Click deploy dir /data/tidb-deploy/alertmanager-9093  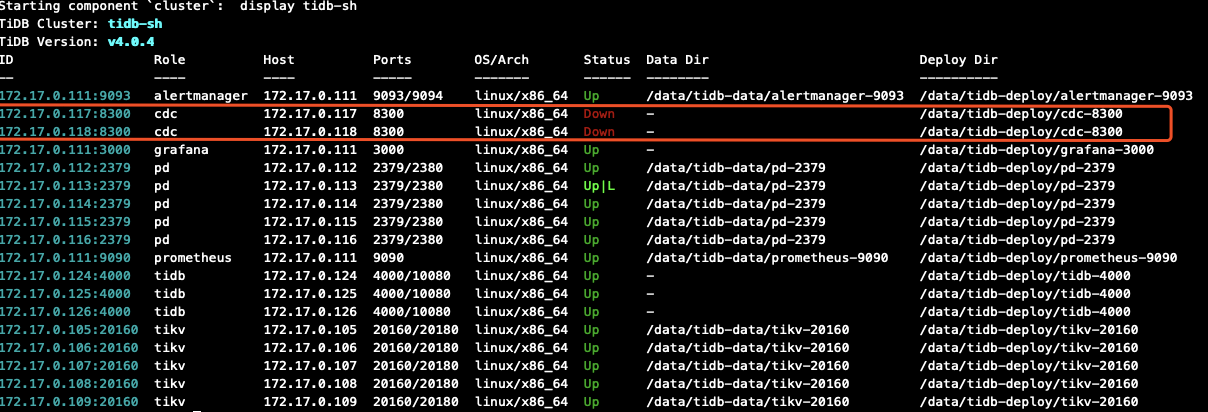(x=1056, y=96)
